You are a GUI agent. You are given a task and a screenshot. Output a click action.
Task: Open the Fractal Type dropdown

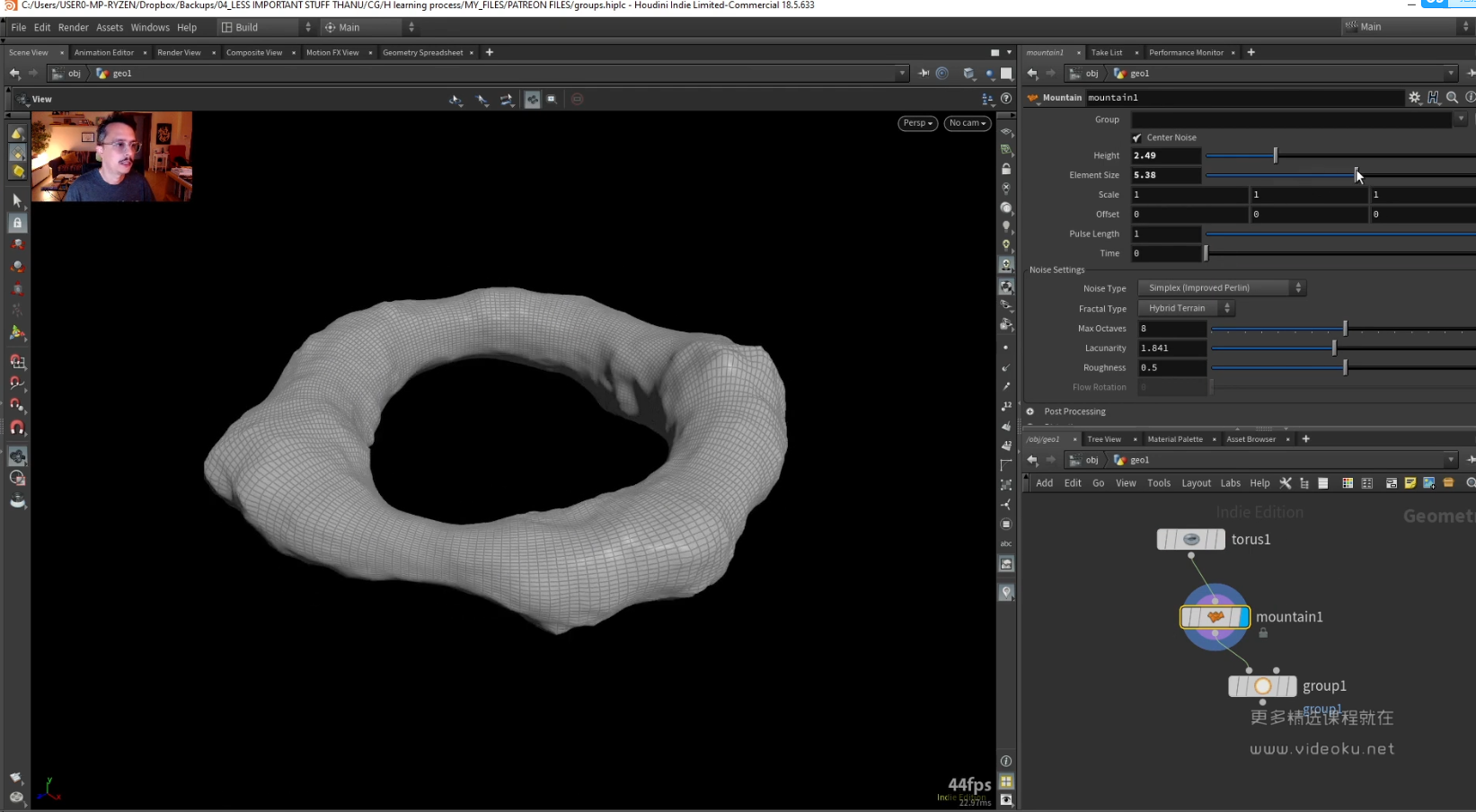1186,308
